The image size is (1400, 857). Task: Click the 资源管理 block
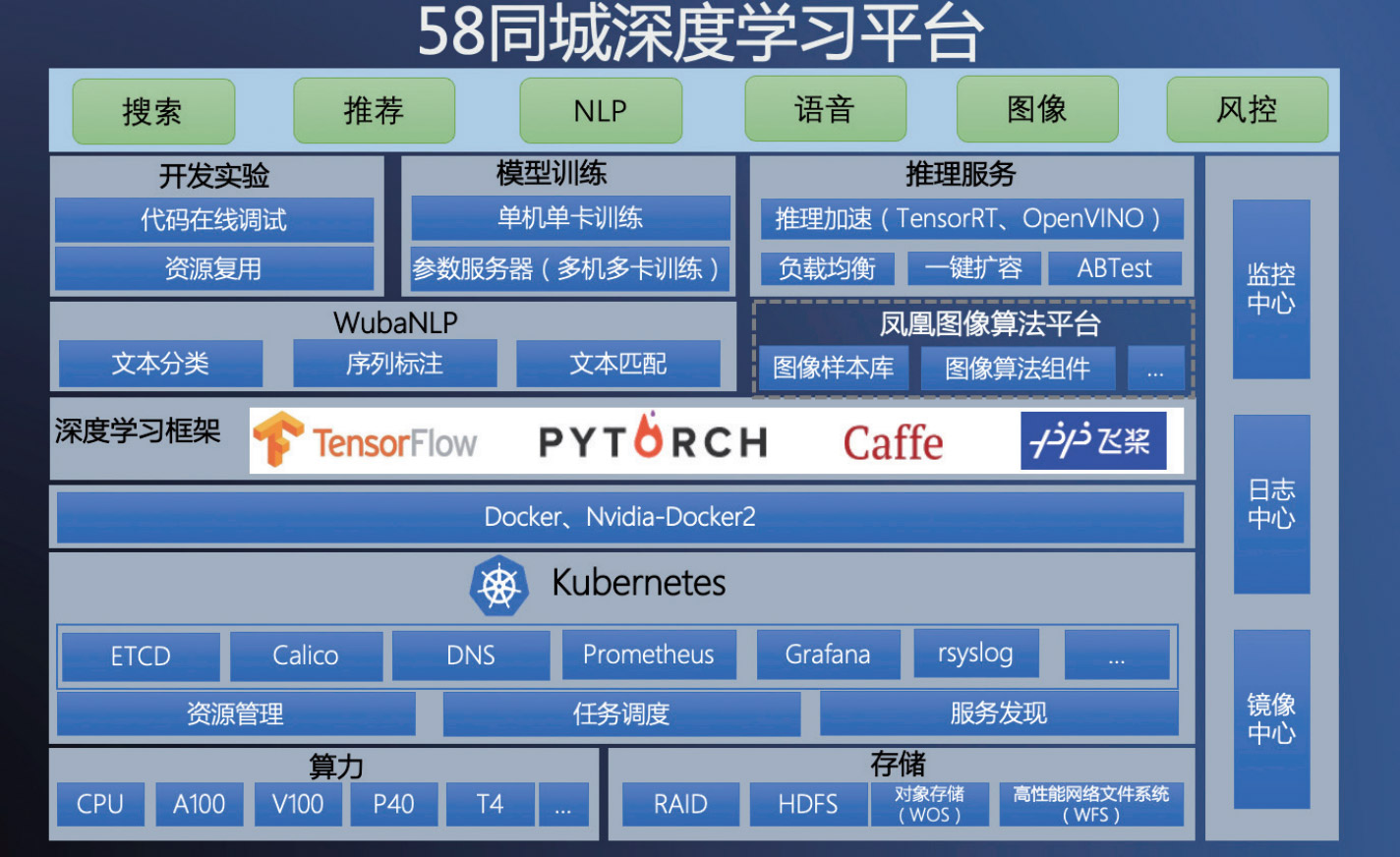(236, 714)
